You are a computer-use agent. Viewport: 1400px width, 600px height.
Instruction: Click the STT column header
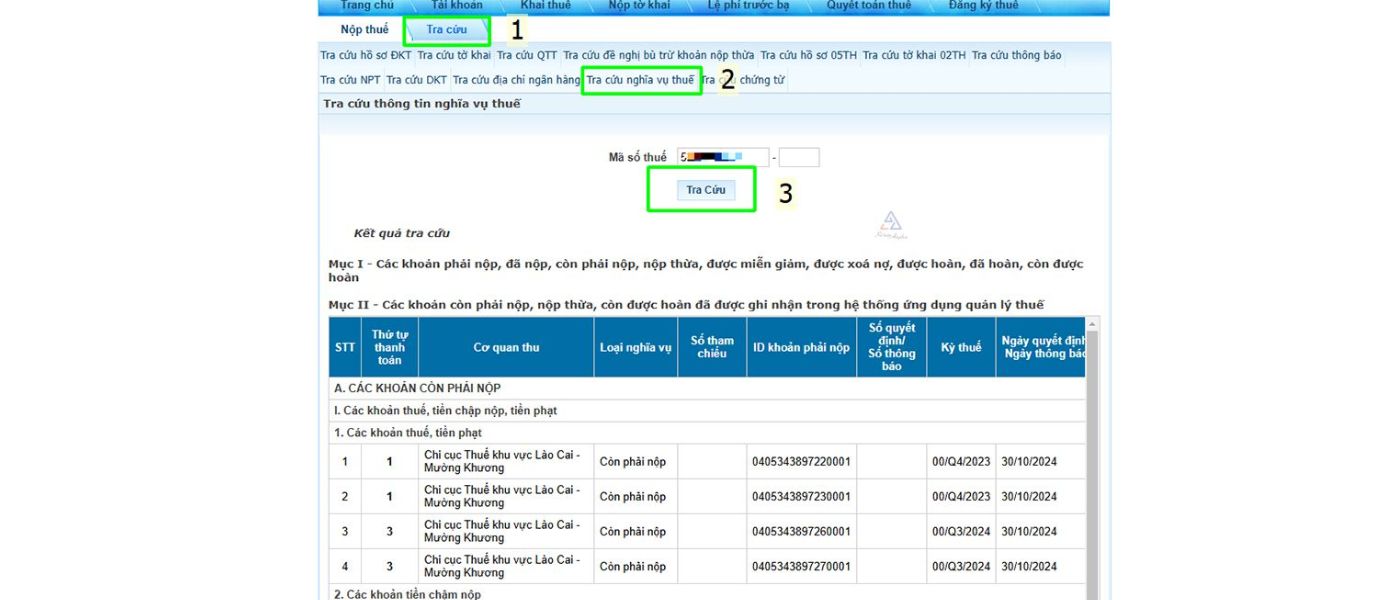click(345, 347)
